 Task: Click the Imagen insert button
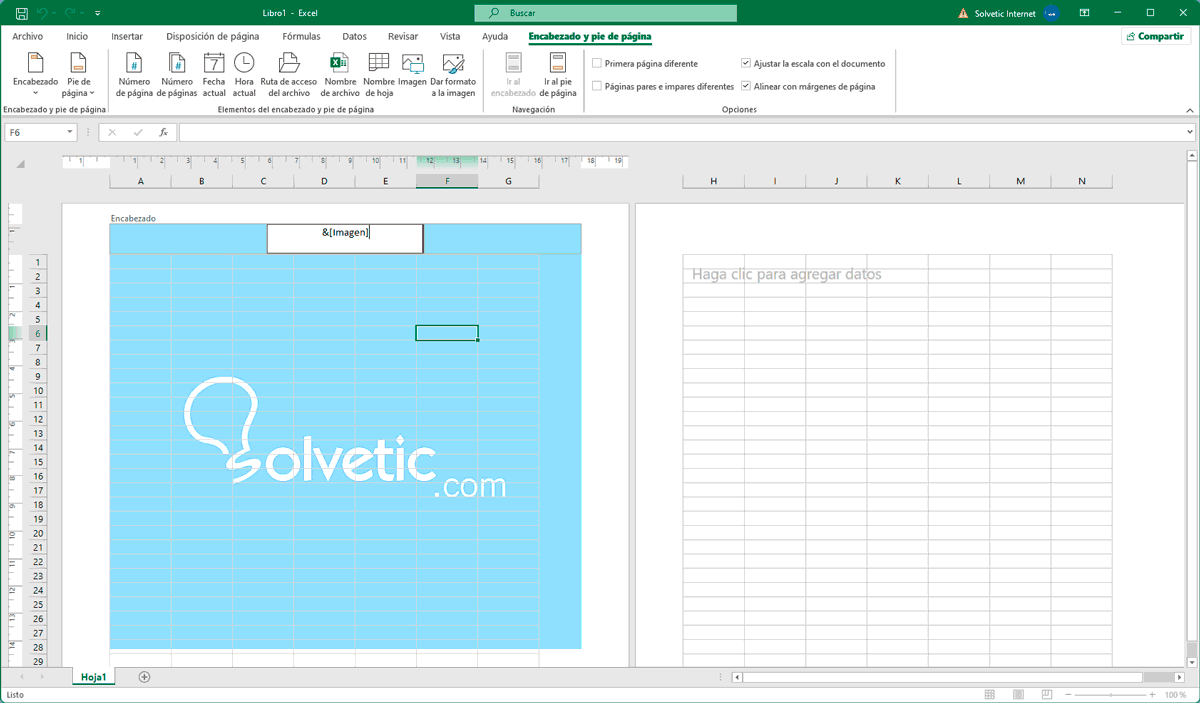pos(412,70)
